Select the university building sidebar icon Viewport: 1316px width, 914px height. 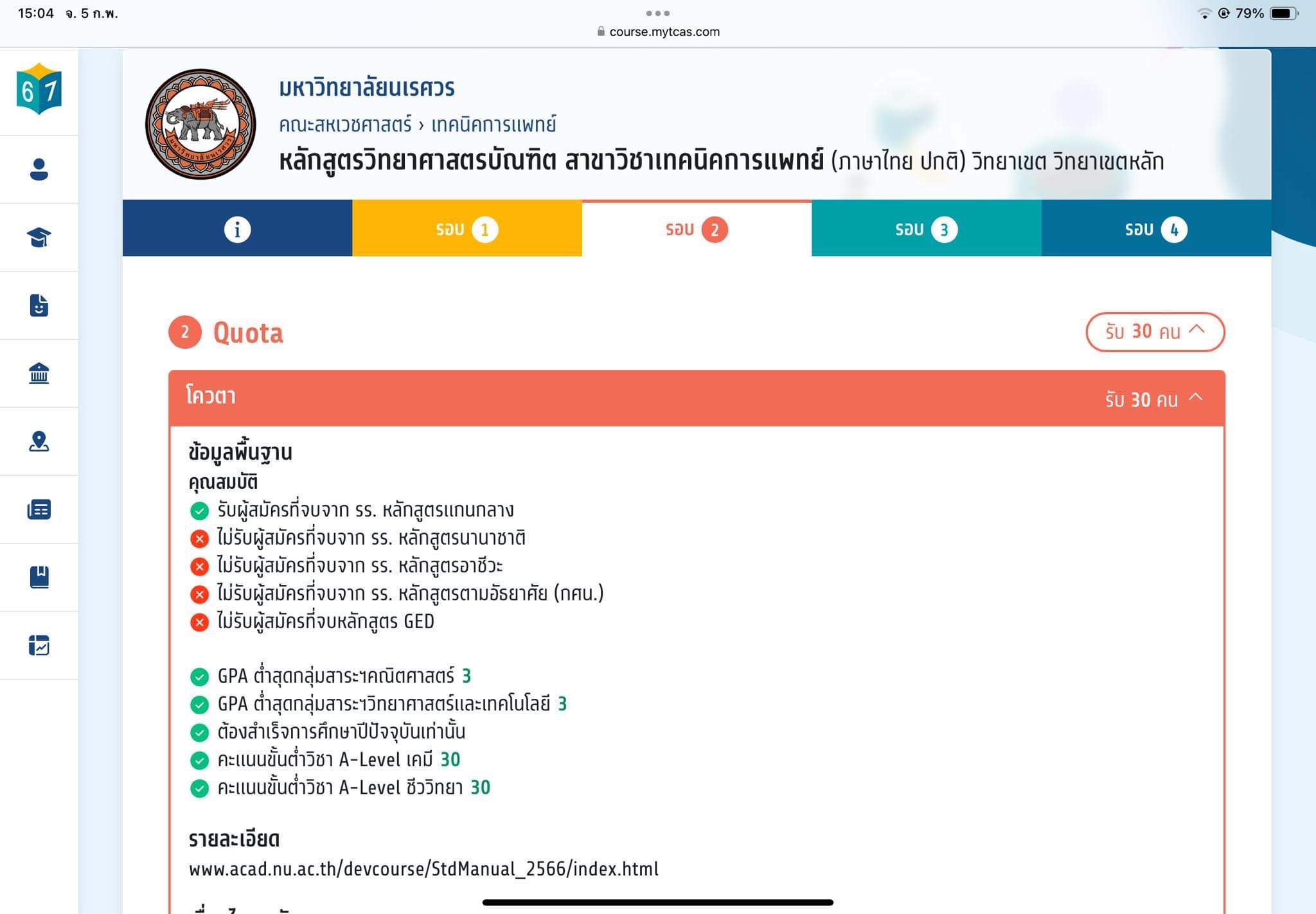(39, 373)
